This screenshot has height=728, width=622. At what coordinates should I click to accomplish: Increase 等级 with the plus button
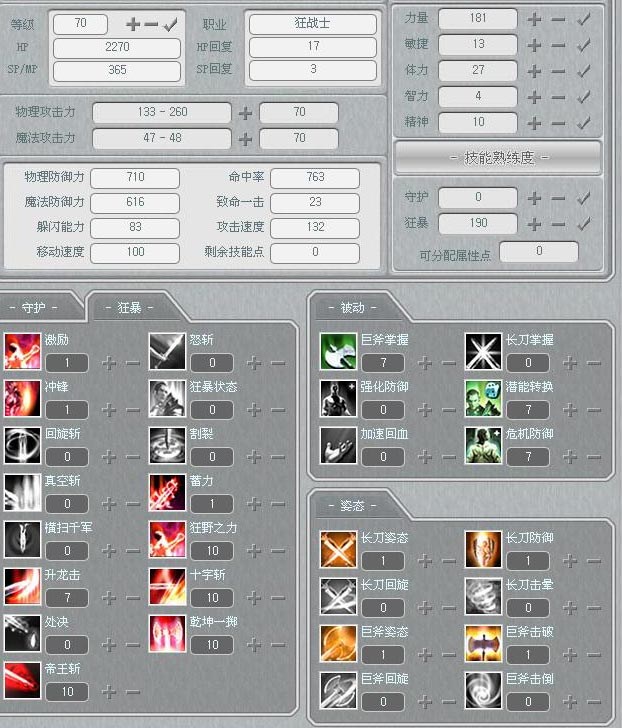(133, 24)
